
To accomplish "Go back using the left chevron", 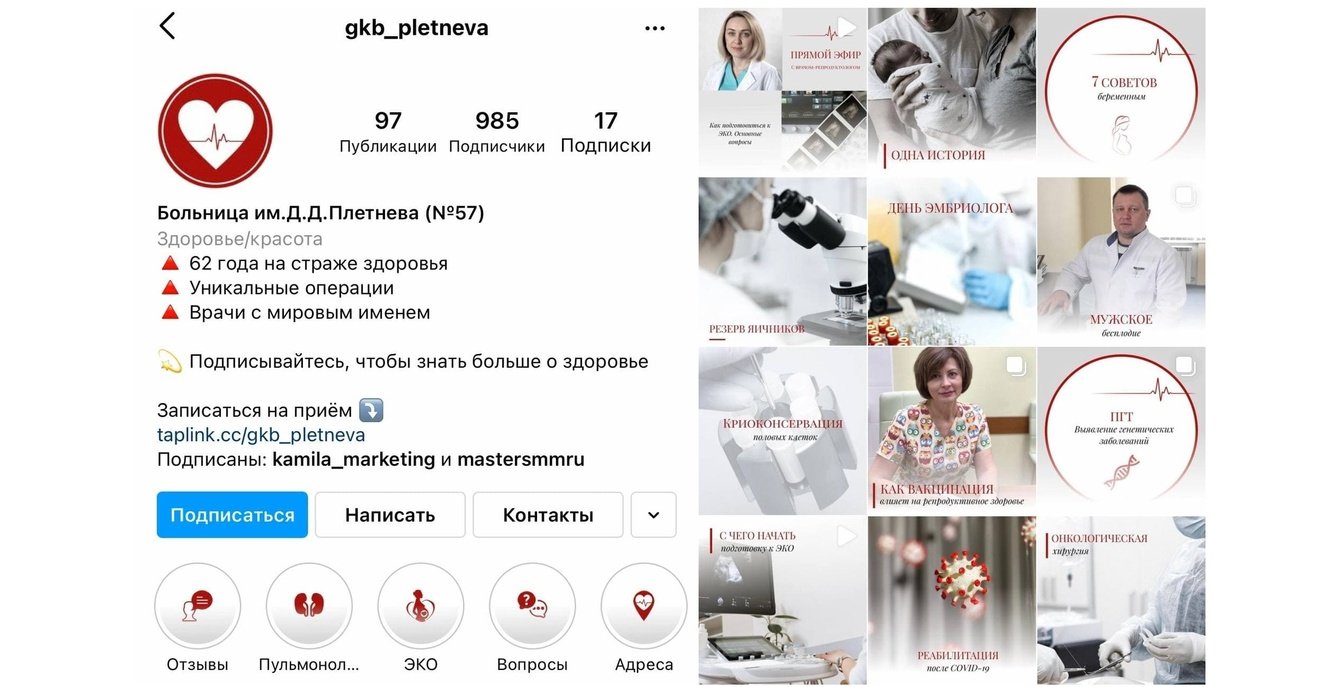I will 167,27.
